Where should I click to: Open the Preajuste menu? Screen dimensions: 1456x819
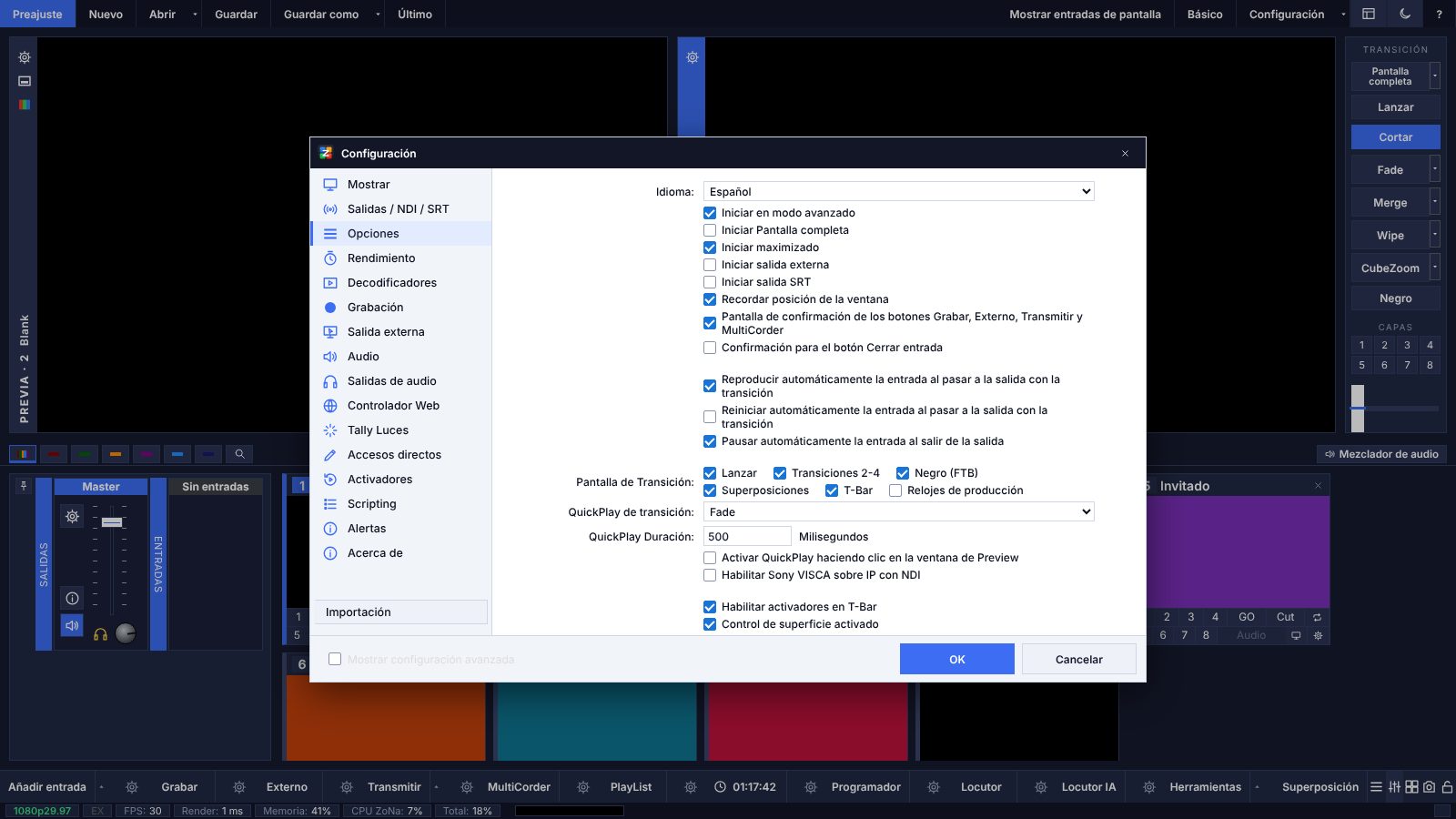[37, 14]
